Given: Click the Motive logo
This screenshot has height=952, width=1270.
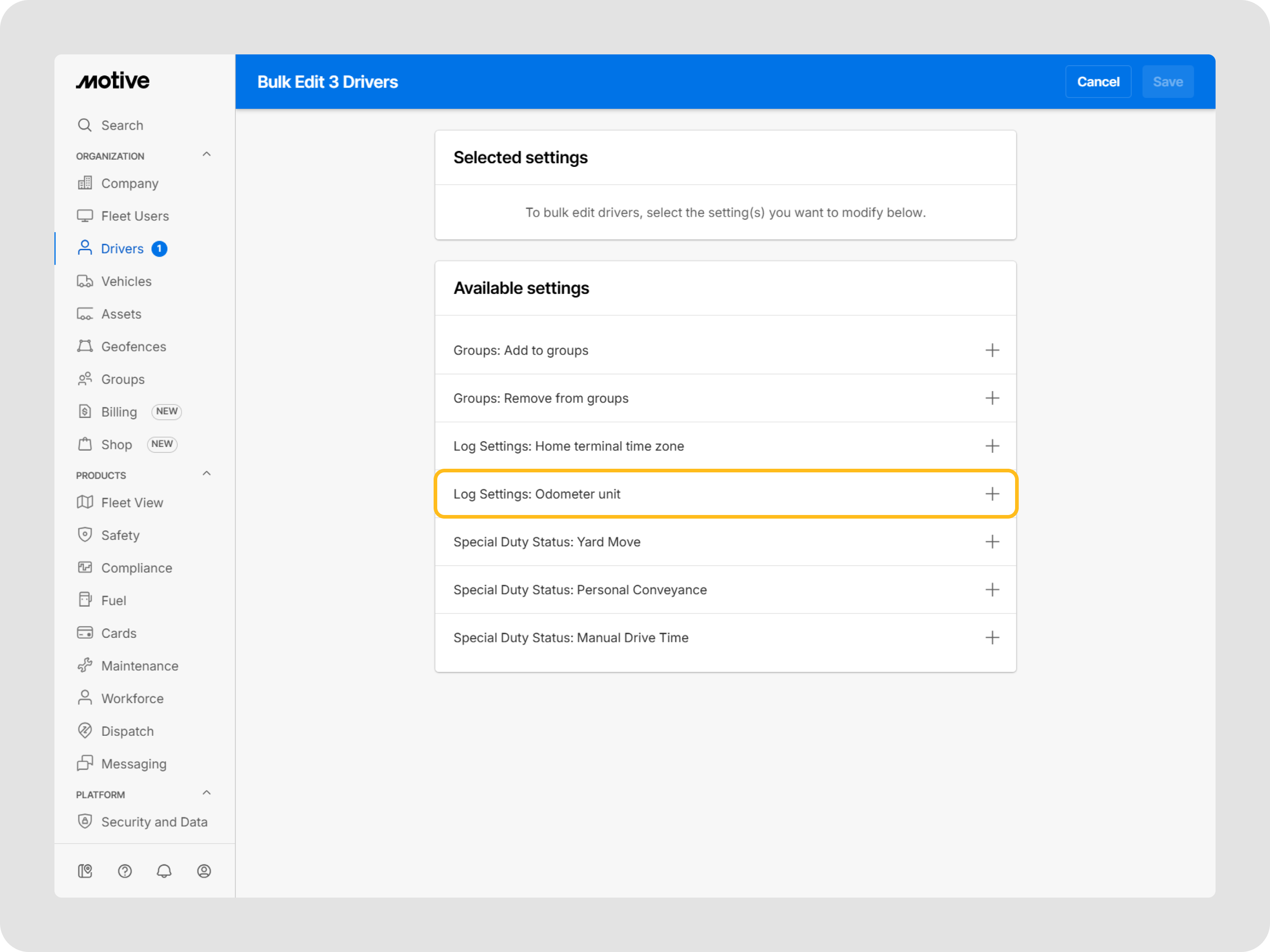Looking at the screenshot, I should tap(113, 81).
